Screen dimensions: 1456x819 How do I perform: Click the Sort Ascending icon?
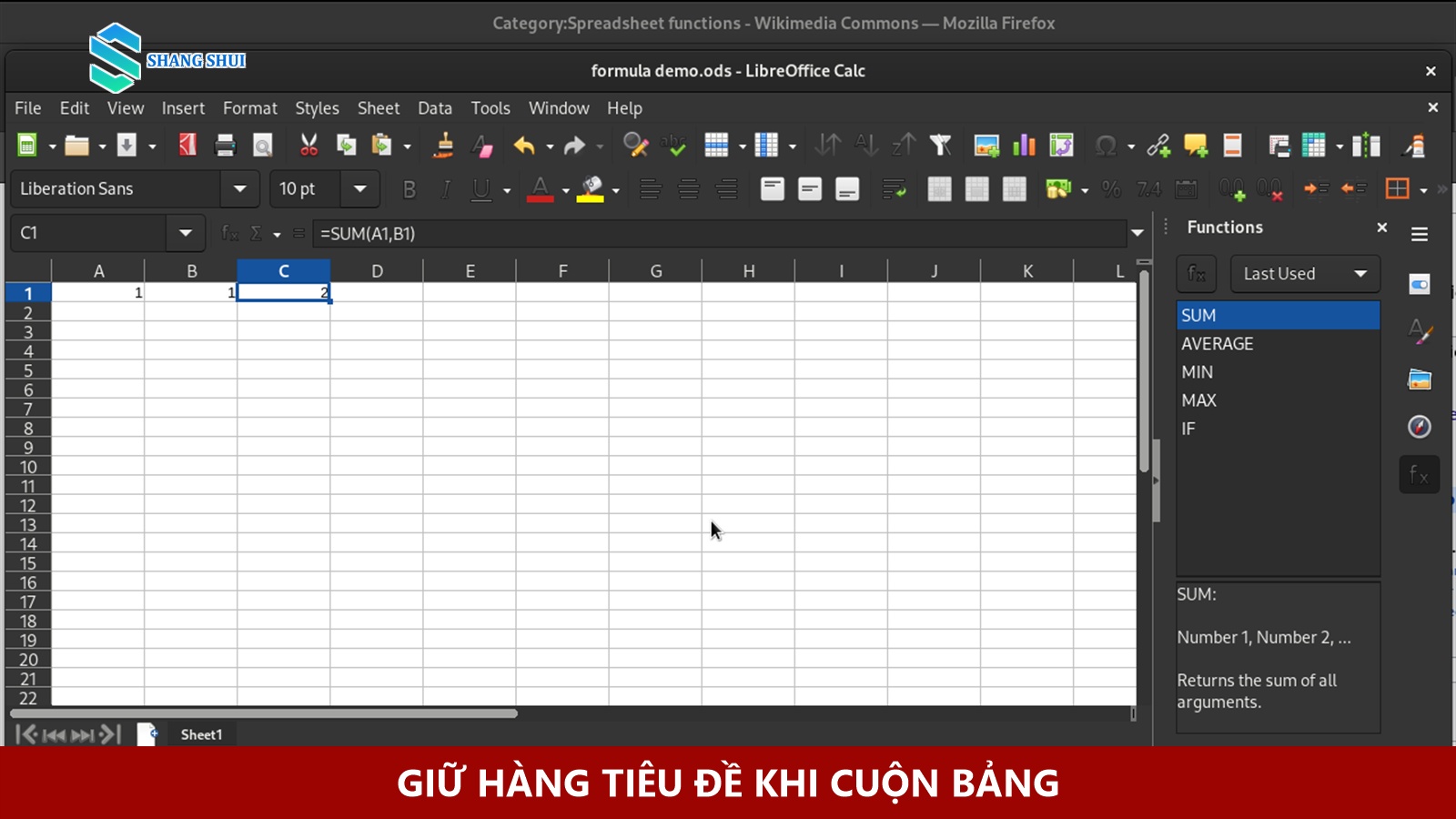coord(865,146)
